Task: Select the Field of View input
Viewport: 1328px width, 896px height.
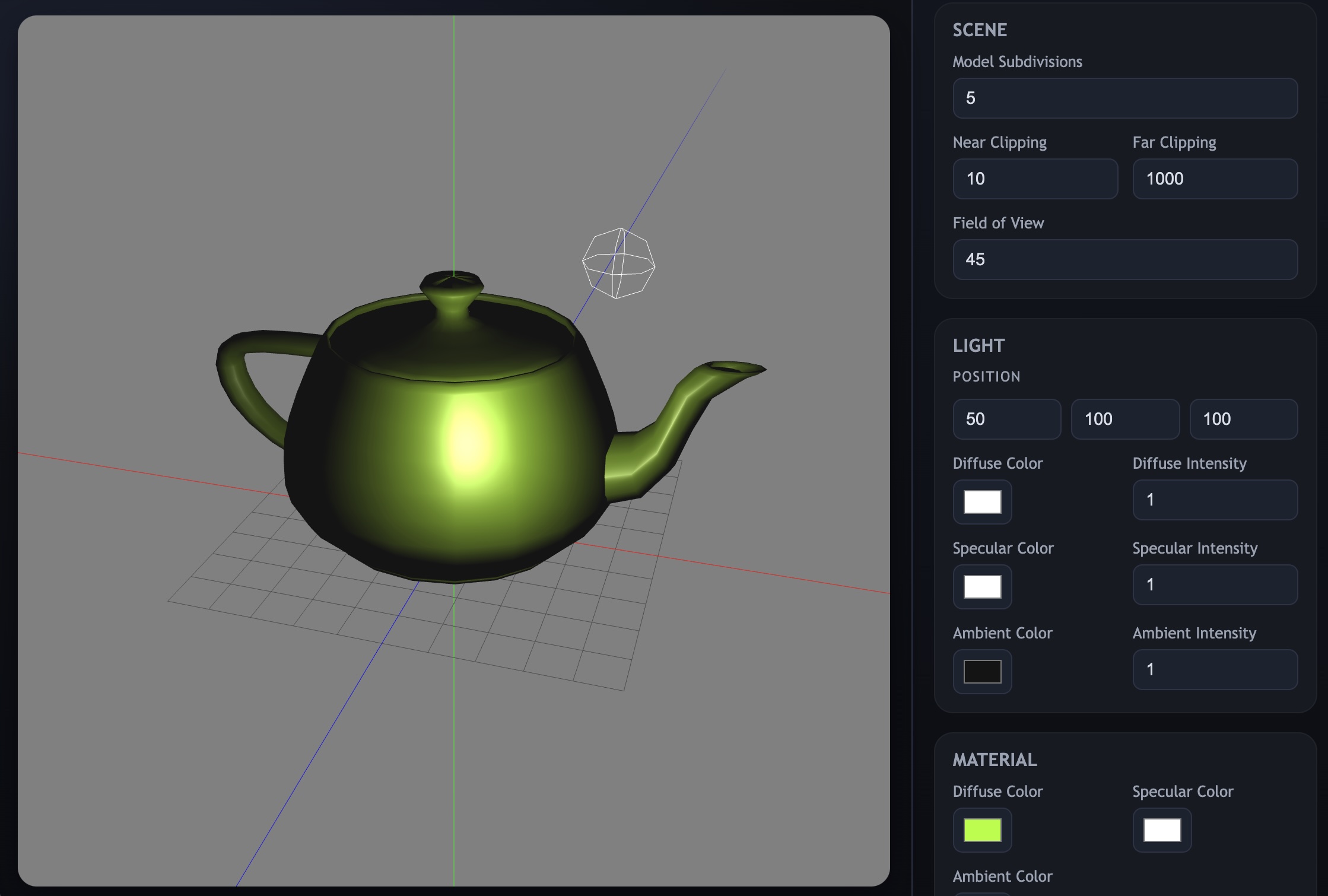Action: click(x=1123, y=259)
